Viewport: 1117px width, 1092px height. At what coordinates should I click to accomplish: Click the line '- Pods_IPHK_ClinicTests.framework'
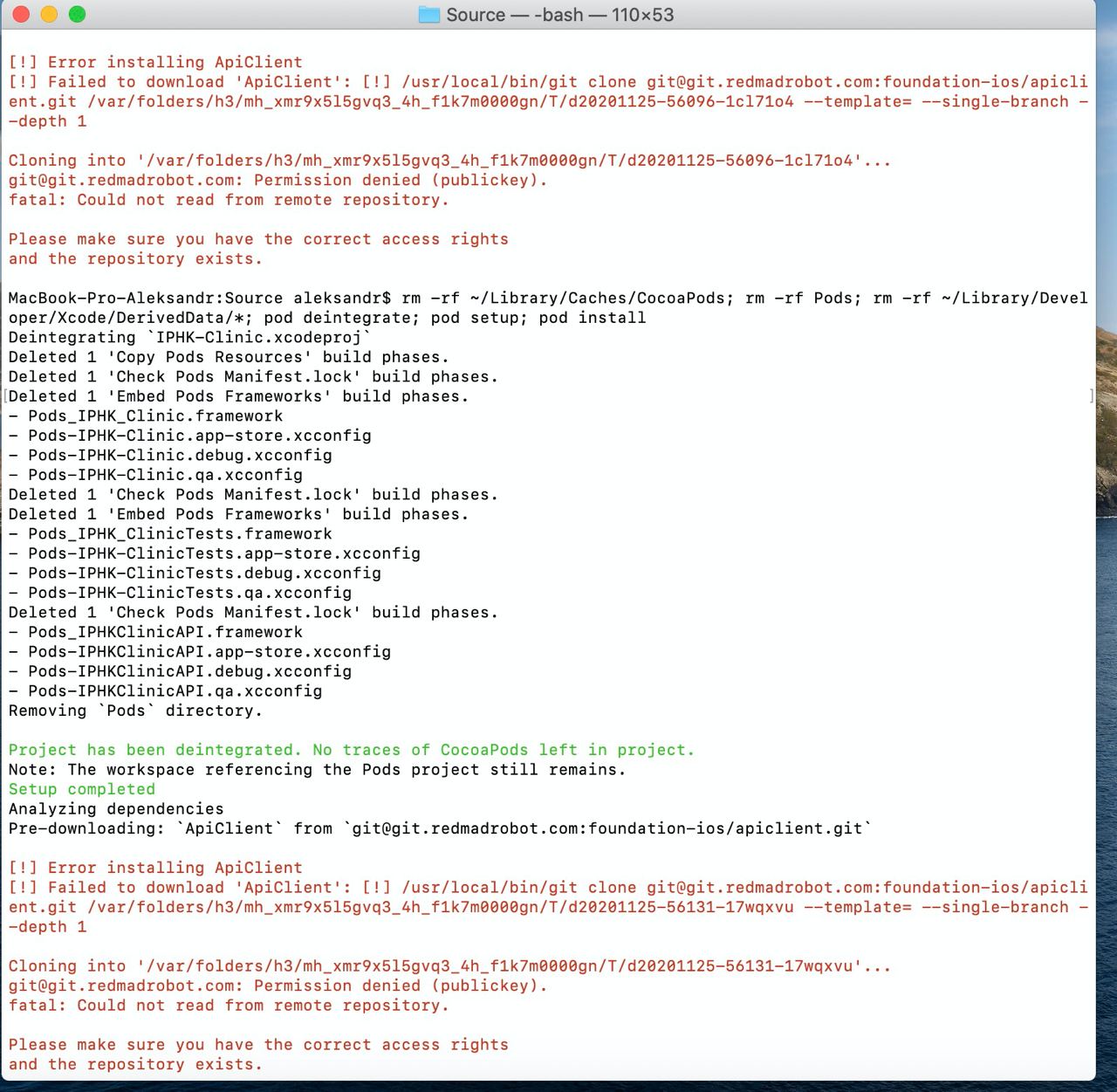coord(170,533)
